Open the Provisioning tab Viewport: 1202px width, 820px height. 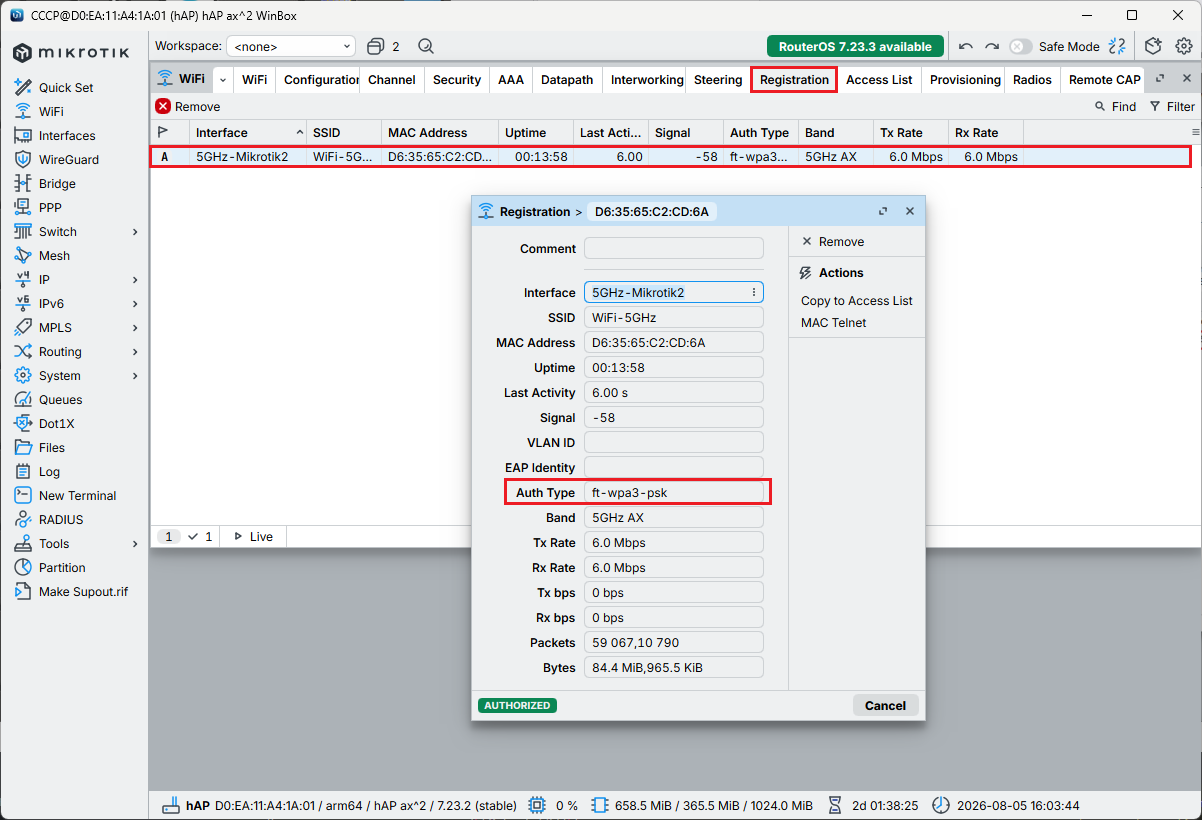tap(965, 80)
